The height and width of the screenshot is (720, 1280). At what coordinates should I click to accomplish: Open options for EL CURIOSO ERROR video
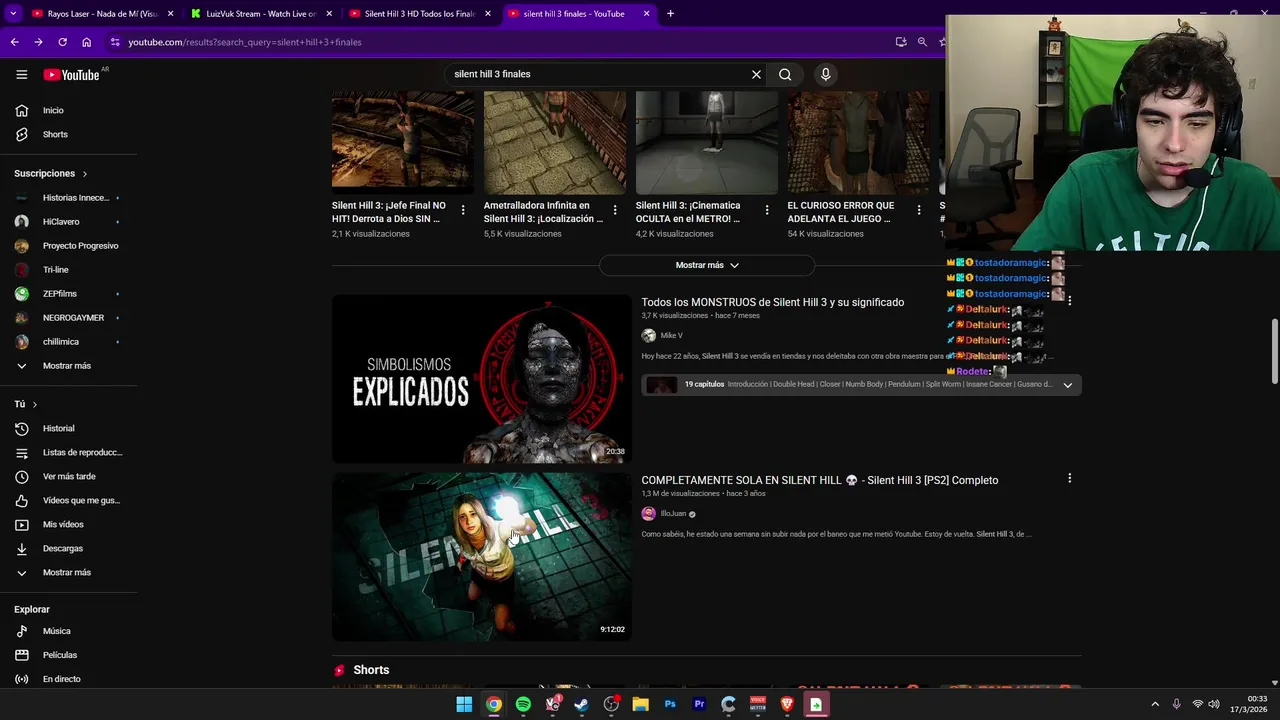[x=918, y=210]
